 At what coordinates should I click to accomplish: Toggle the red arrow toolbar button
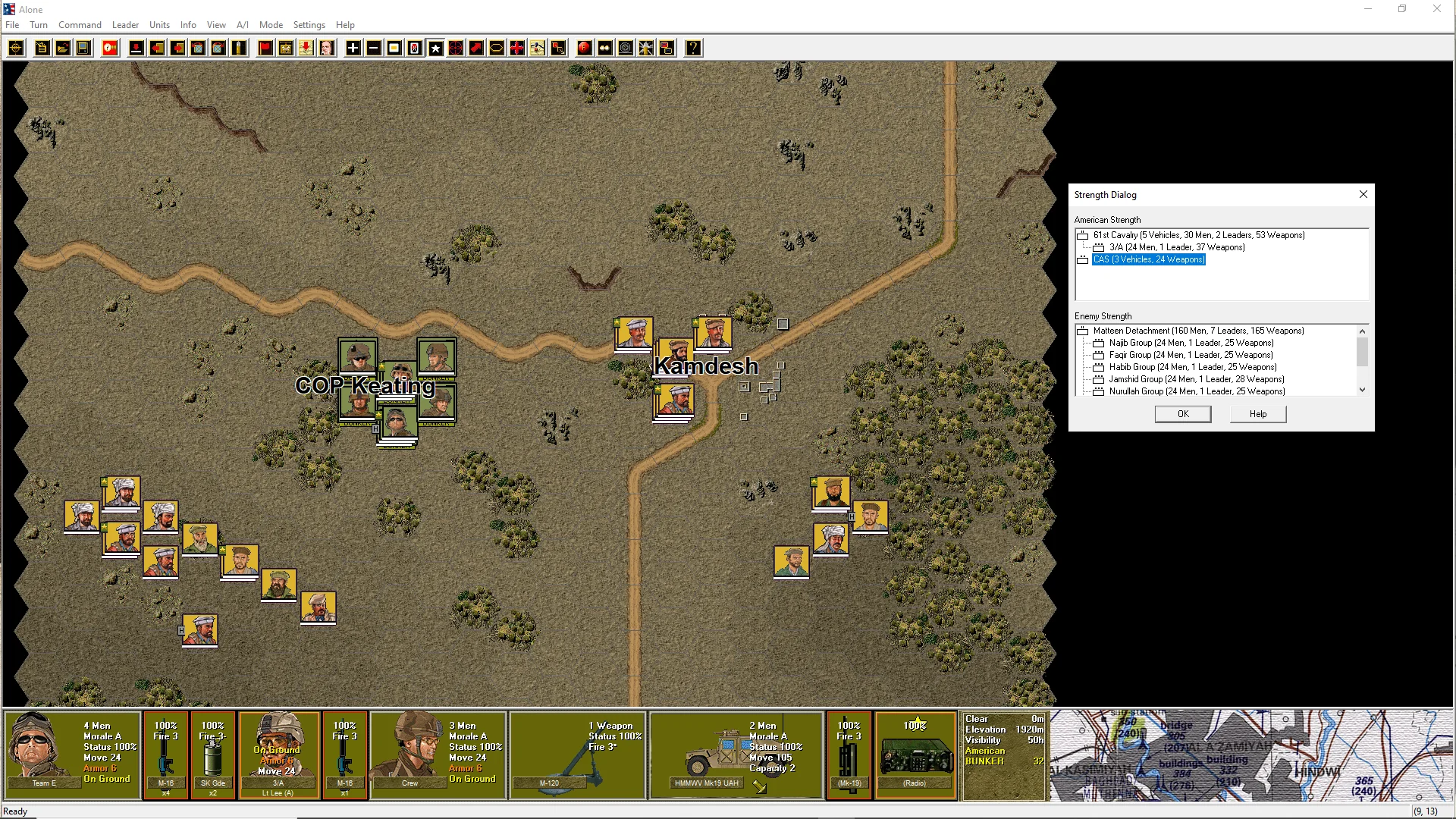pyautogui.click(x=475, y=49)
